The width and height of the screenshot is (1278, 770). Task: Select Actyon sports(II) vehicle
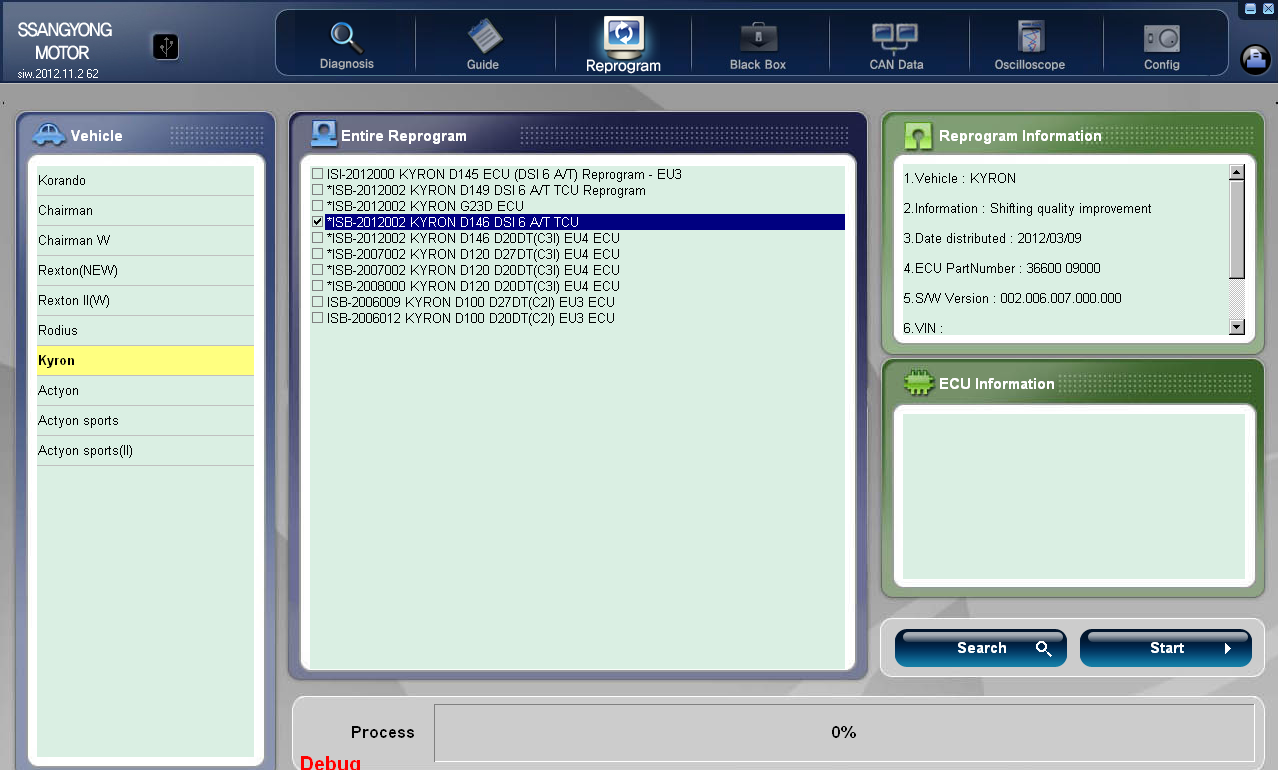[x=145, y=451]
